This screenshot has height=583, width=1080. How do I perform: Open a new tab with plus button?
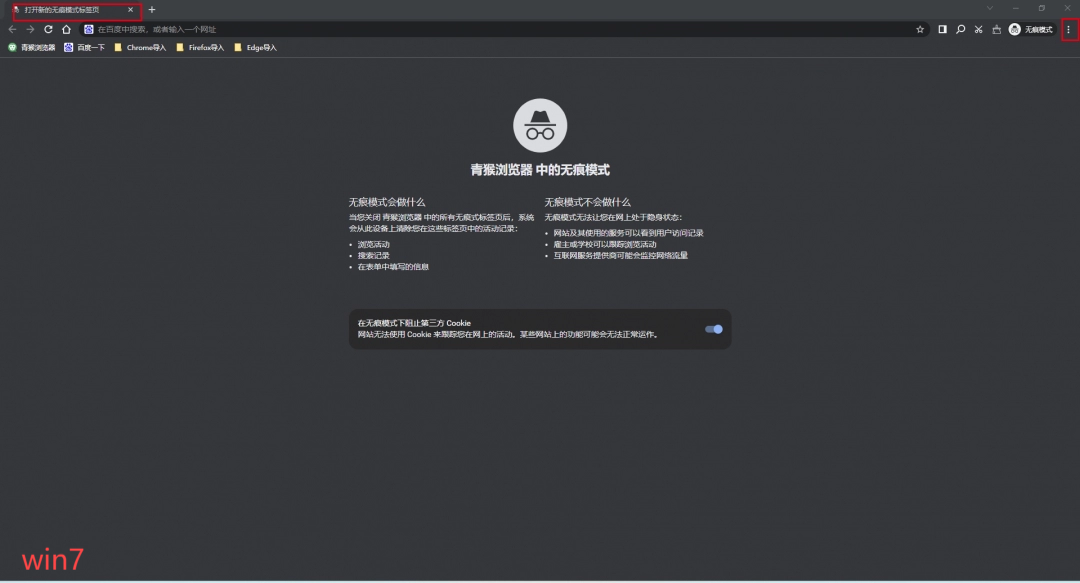(152, 10)
